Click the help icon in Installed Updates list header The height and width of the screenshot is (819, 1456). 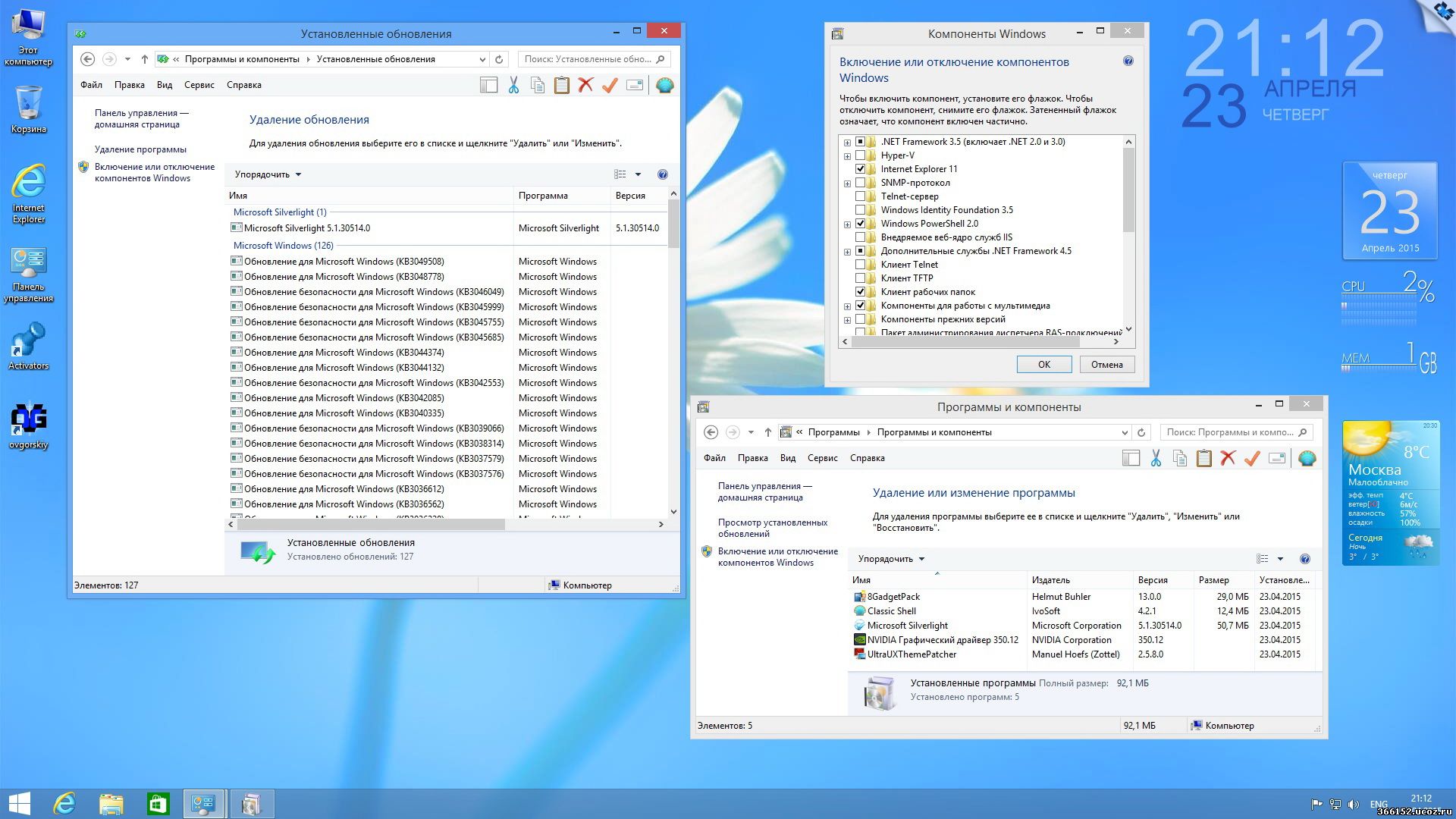click(x=663, y=174)
